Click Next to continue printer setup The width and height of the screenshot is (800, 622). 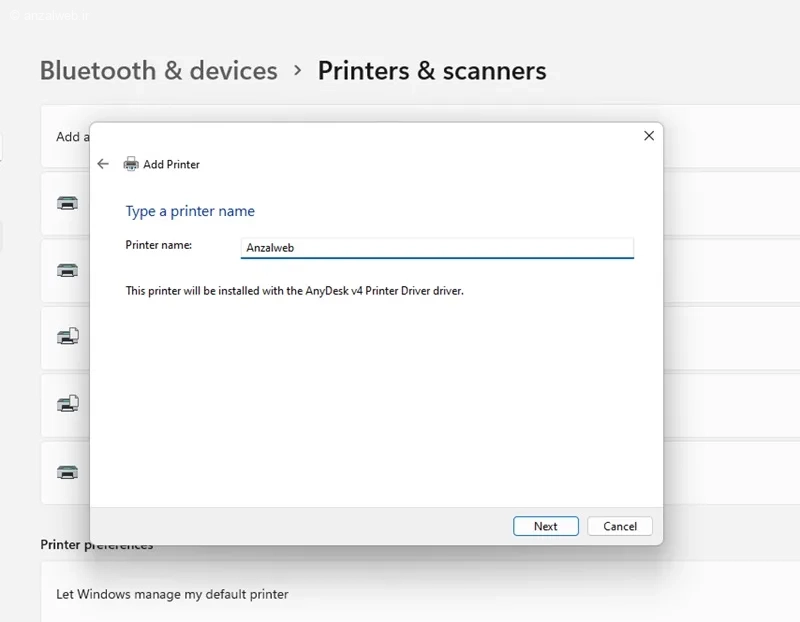pyautogui.click(x=545, y=526)
